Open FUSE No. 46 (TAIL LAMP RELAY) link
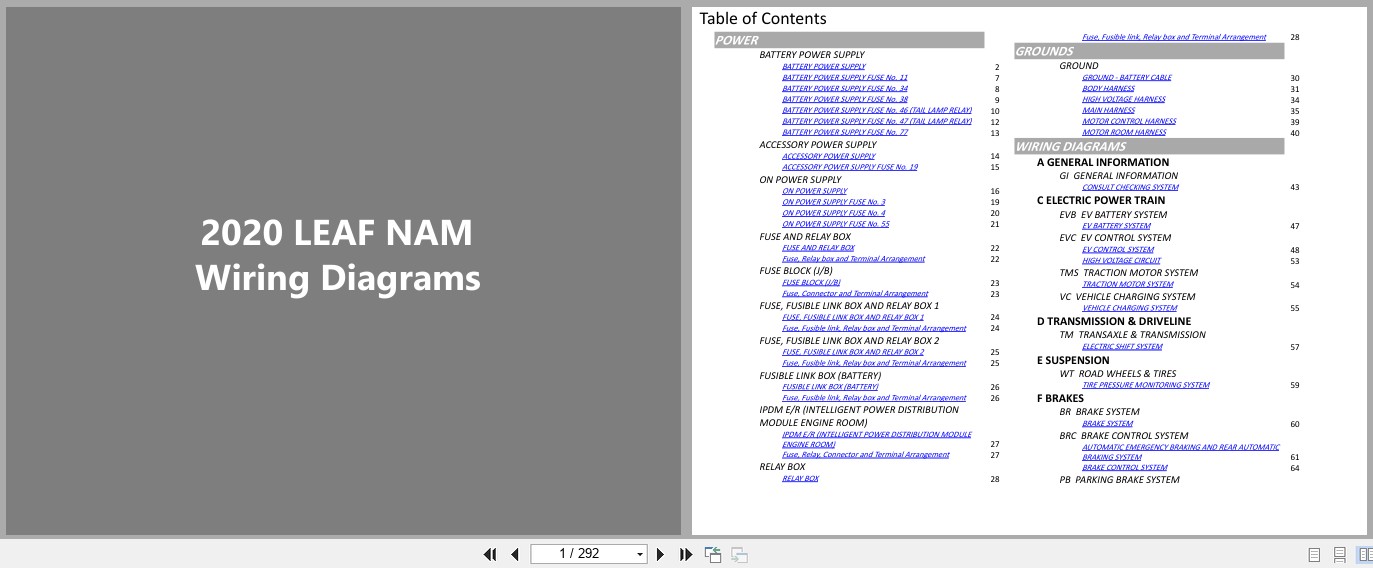The width and height of the screenshot is (1373, 568). (x=877, y=110)
